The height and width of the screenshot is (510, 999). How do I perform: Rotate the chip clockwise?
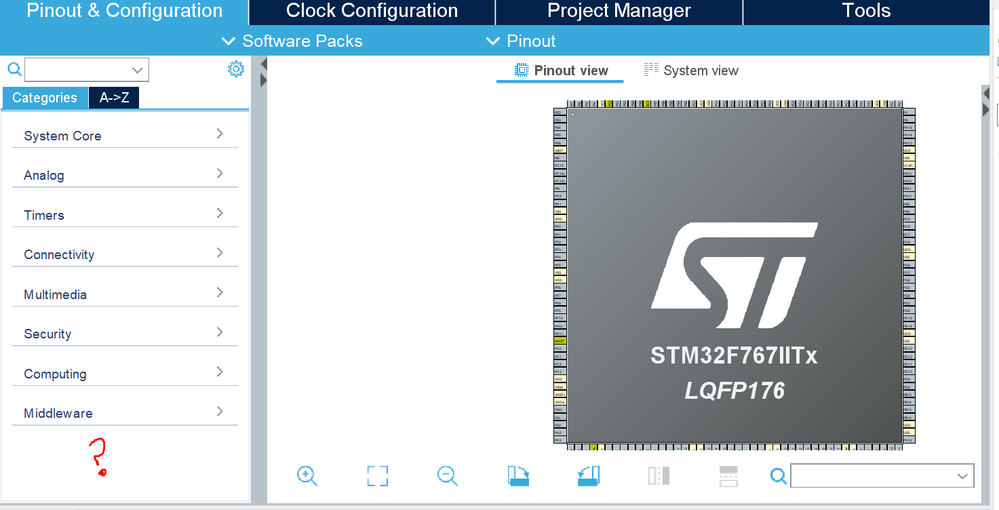(x=518, y=476)
